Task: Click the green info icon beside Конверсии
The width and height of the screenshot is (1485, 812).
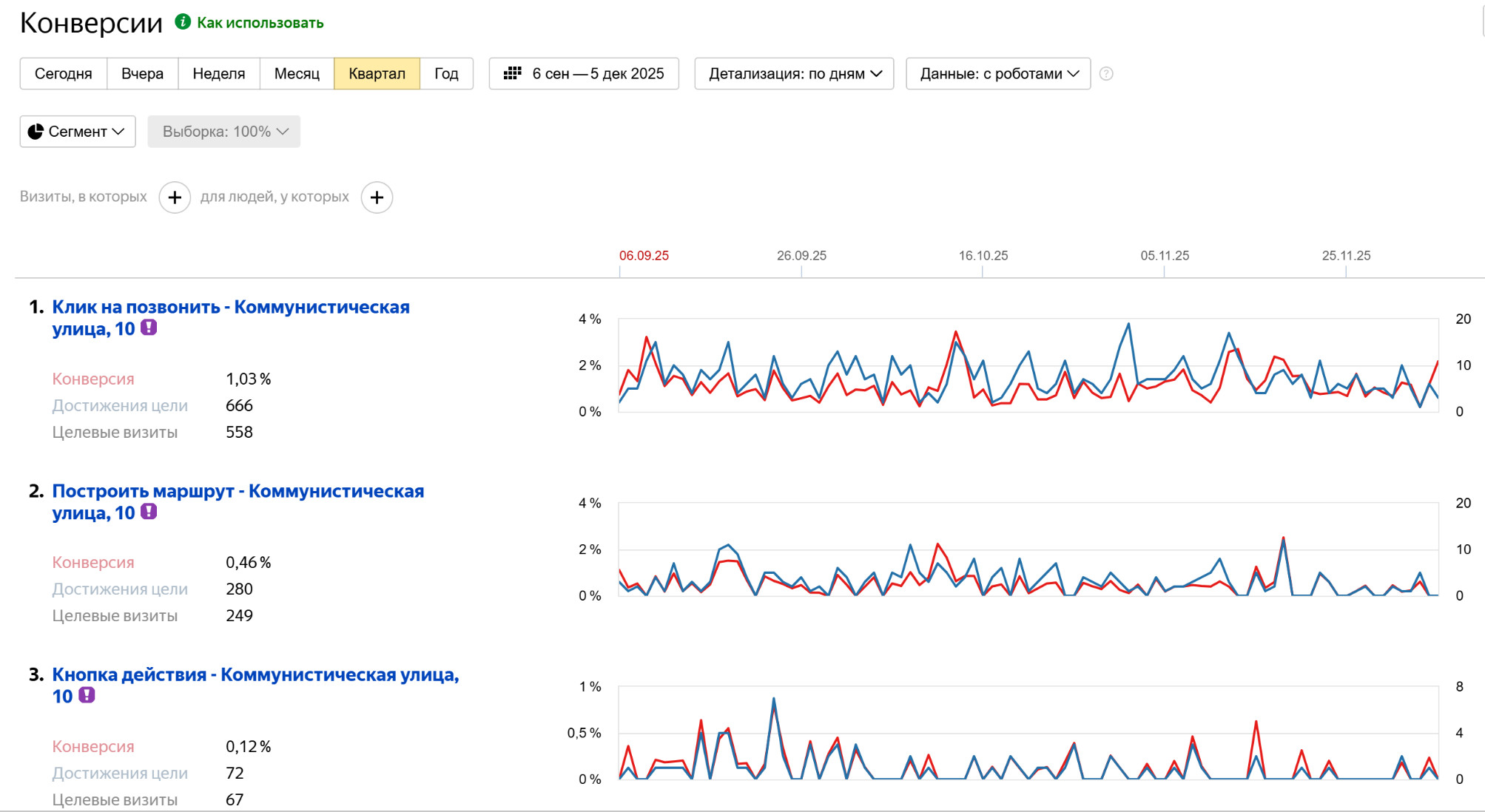Action: [x=183, y=22]
